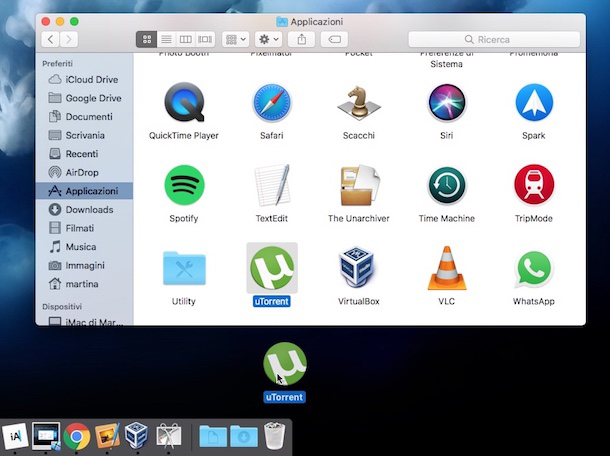610x456 pixels.
Task: Open iCloud Drive in the sidebar
Action: coord(84,79)
